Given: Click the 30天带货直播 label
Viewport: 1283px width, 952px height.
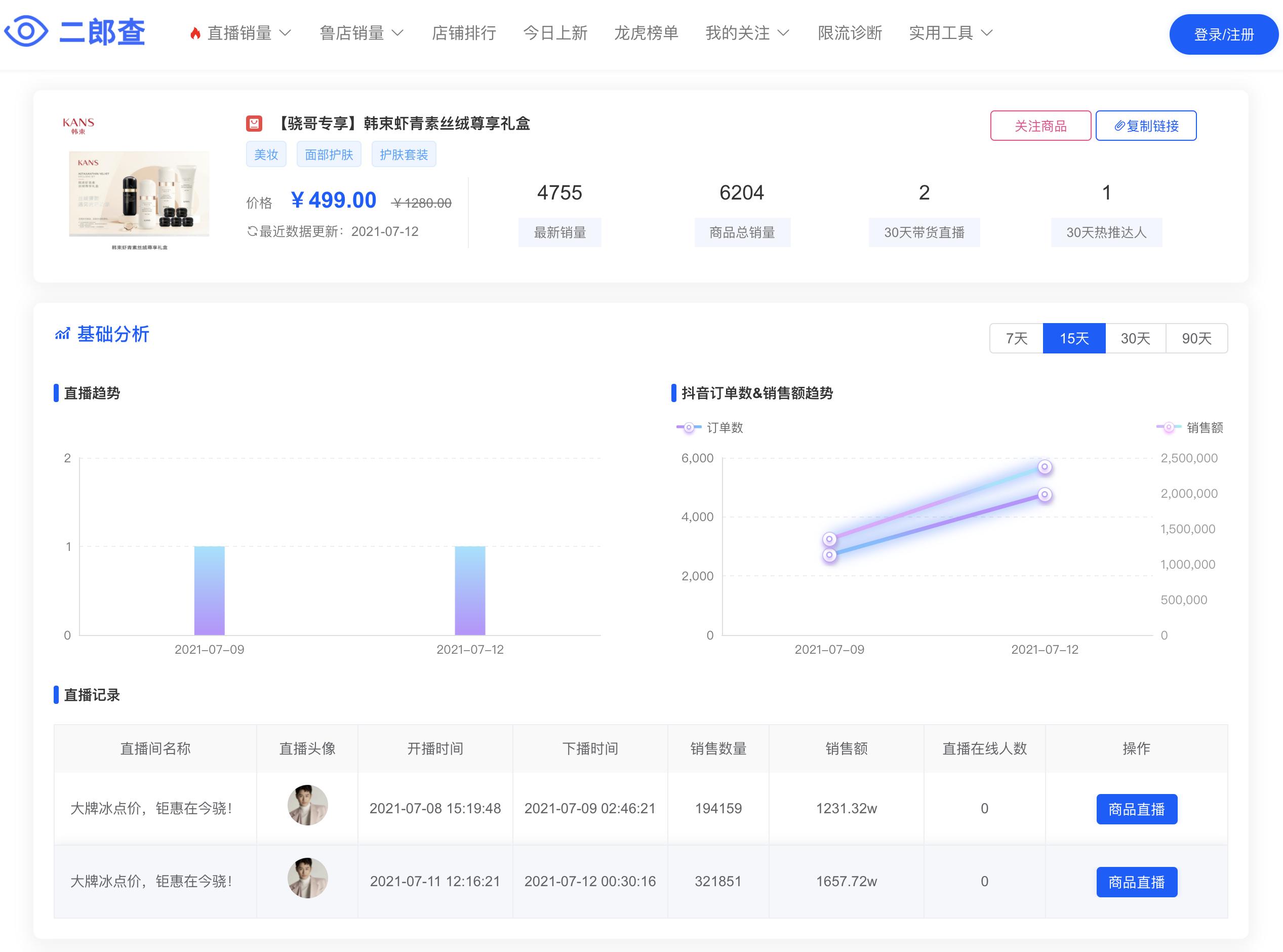Looking at the screenshot, I should click(x=924, y=232).
